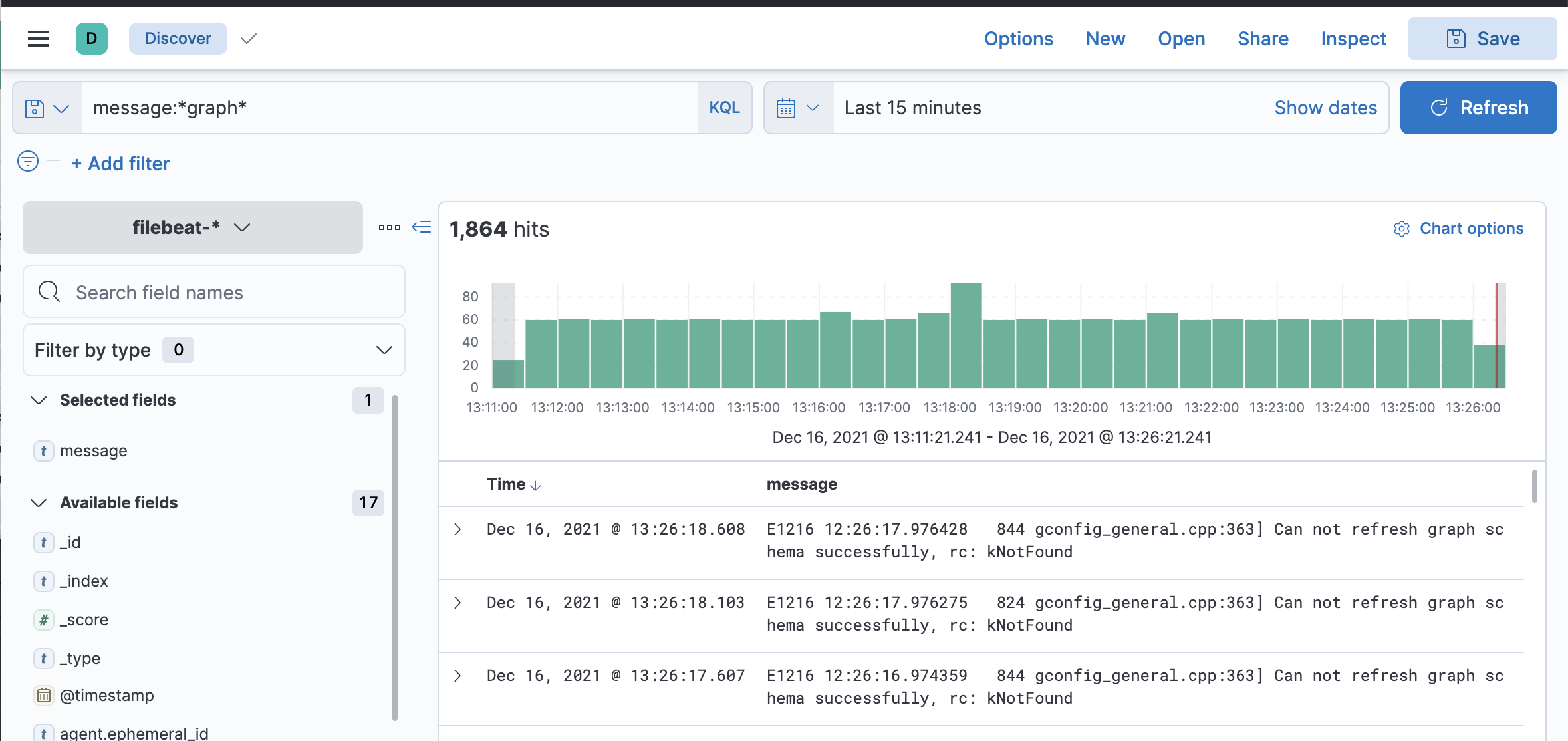Open the hamburger navigation menu
The image size is (1568, 741).
tap(39, 39)
